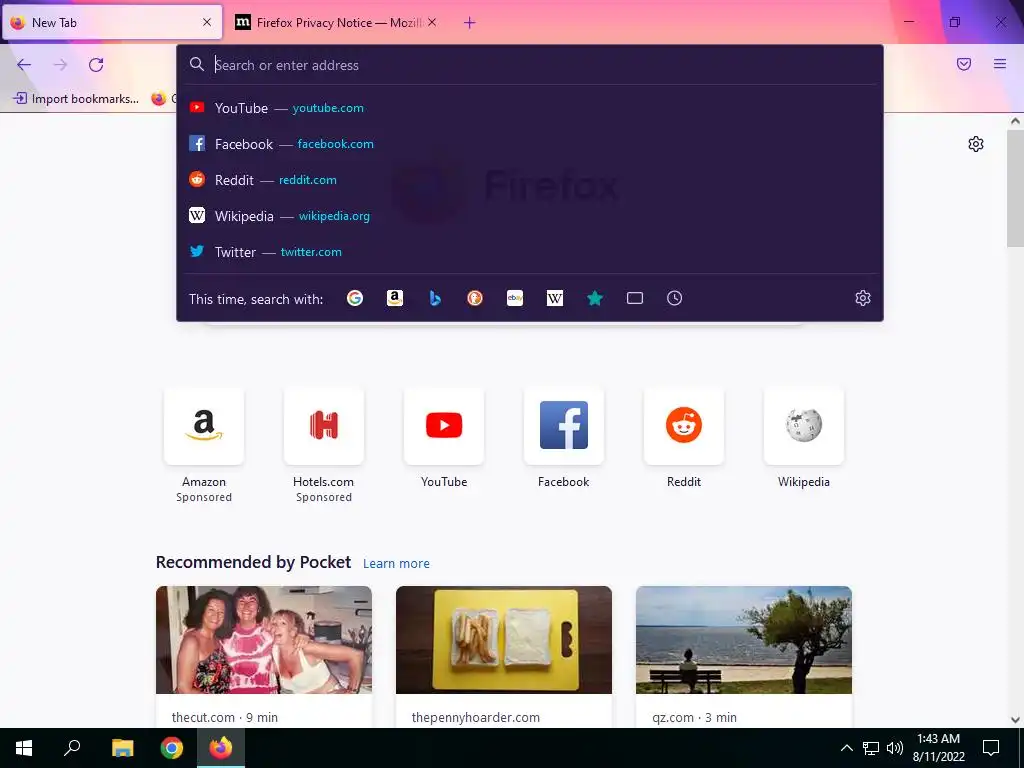
Task: Select Twitter suggestion in address dropdown
Action: [530, 251]
